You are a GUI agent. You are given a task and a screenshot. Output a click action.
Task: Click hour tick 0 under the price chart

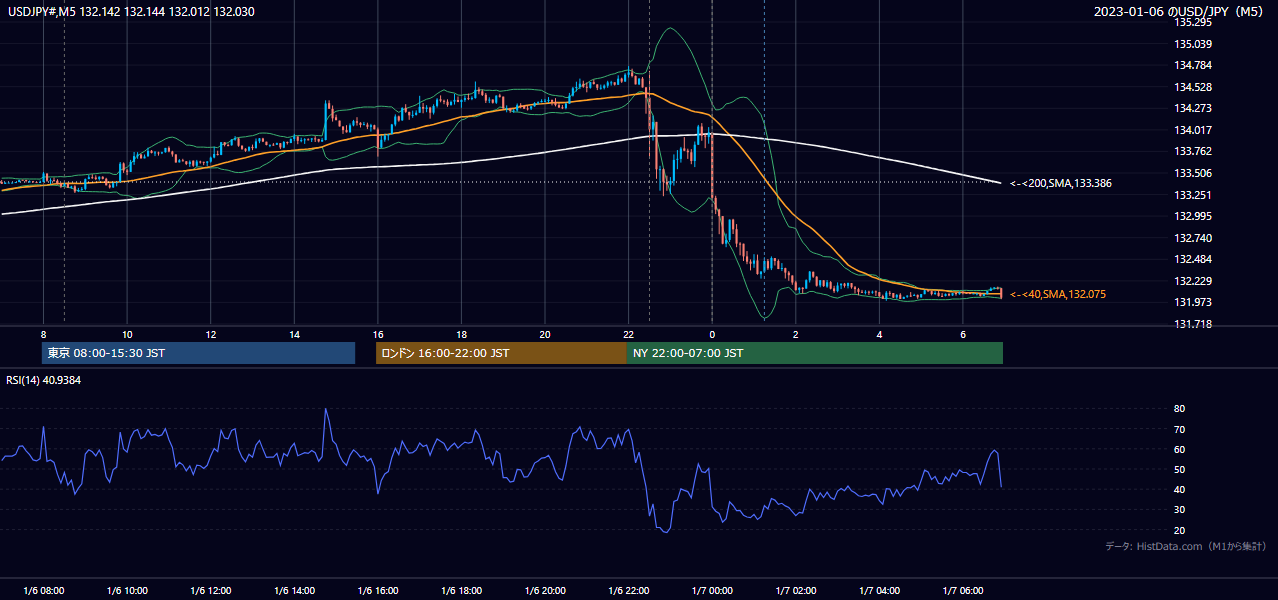[x=712, y=334]
